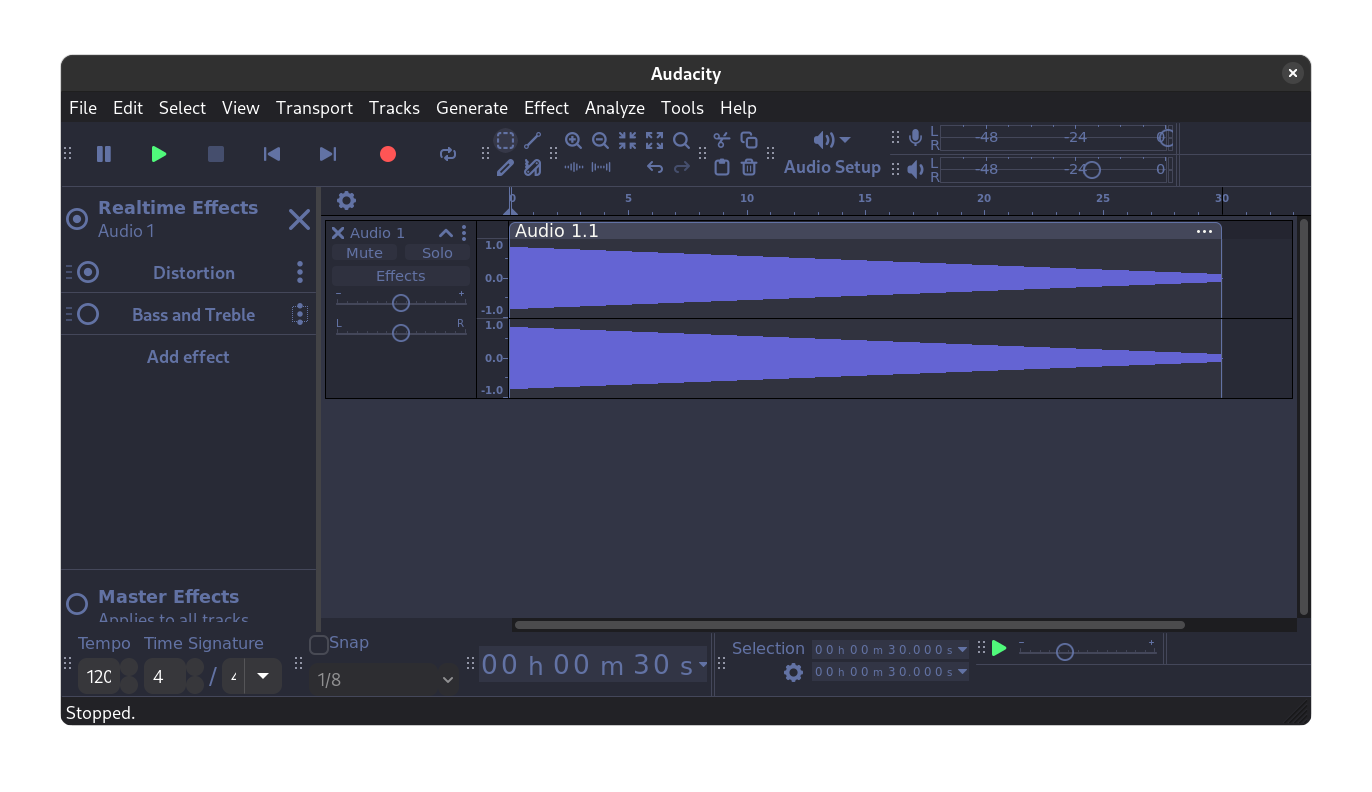Silence audio selection icon

click(x=600, y=168)
